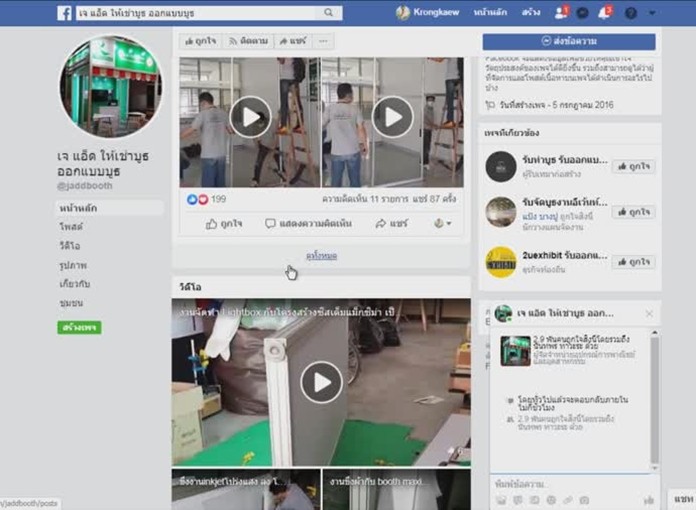Image resolution: width=696 pixels, height=510 pixels.
Task: Select วิดีโอ in the left sidebar
Action: pyautogui.click(x=68, y=246)
